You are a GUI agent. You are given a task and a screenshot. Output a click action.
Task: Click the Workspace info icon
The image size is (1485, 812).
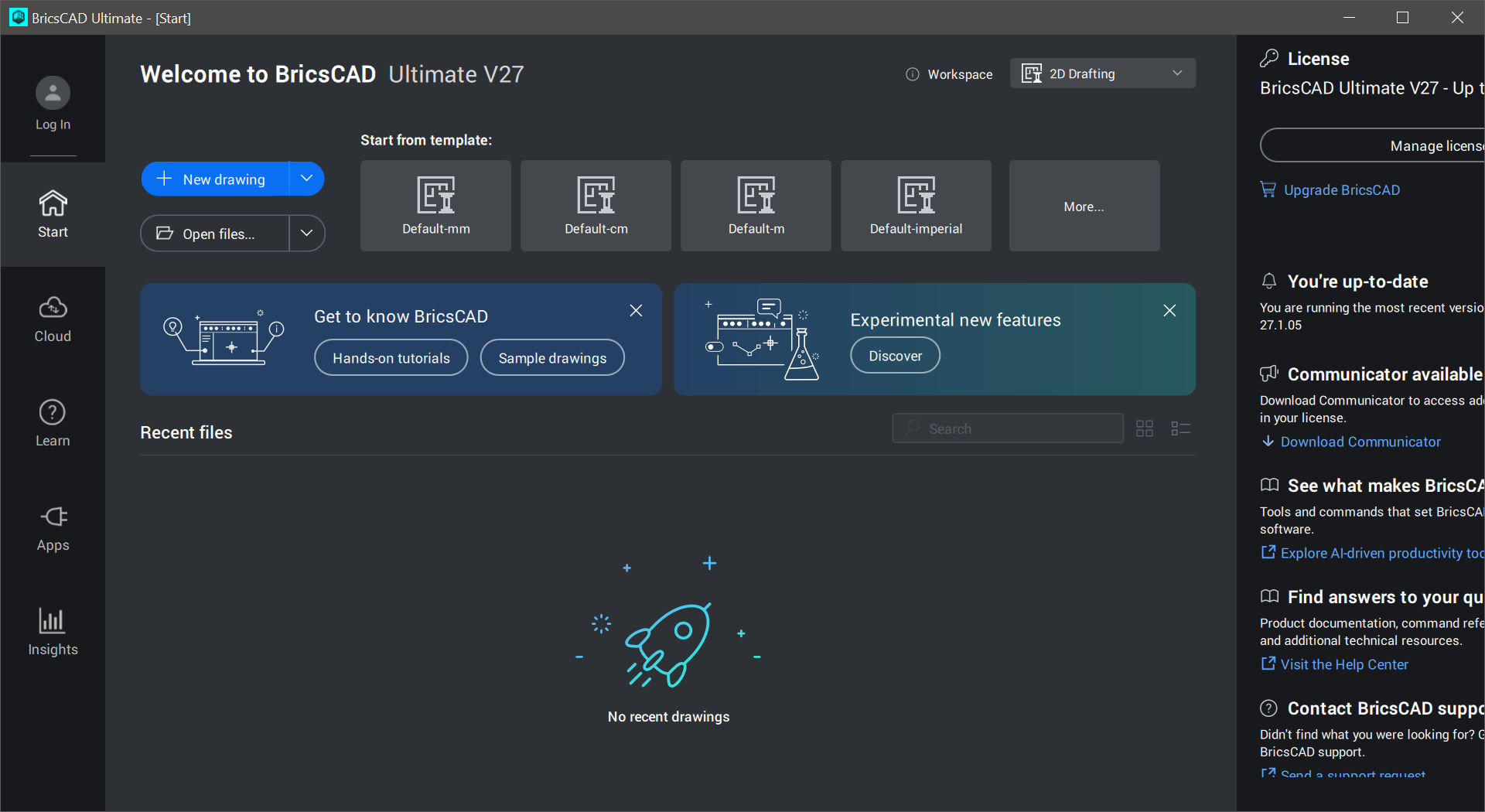(913, 74)
